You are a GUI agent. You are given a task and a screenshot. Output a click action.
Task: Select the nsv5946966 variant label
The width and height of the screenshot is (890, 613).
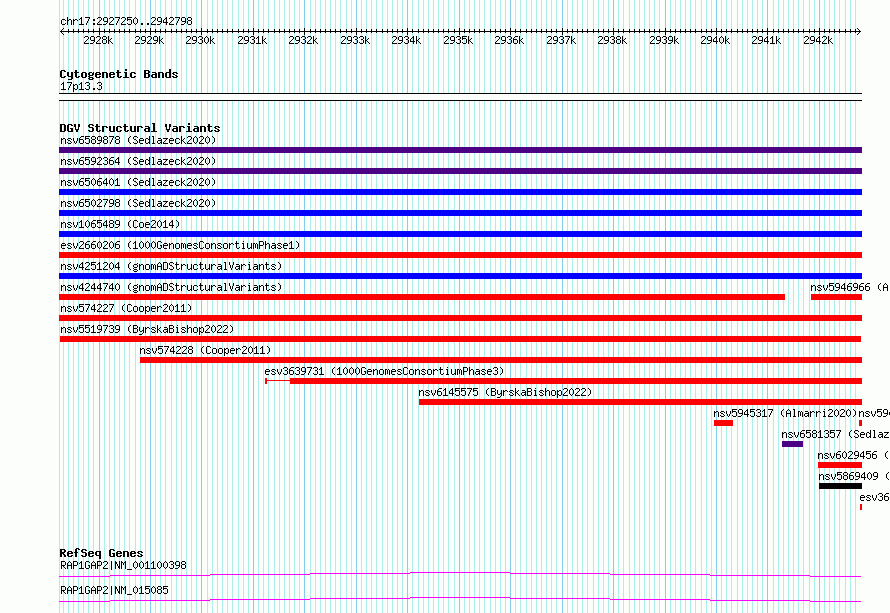tap(850, 287)
